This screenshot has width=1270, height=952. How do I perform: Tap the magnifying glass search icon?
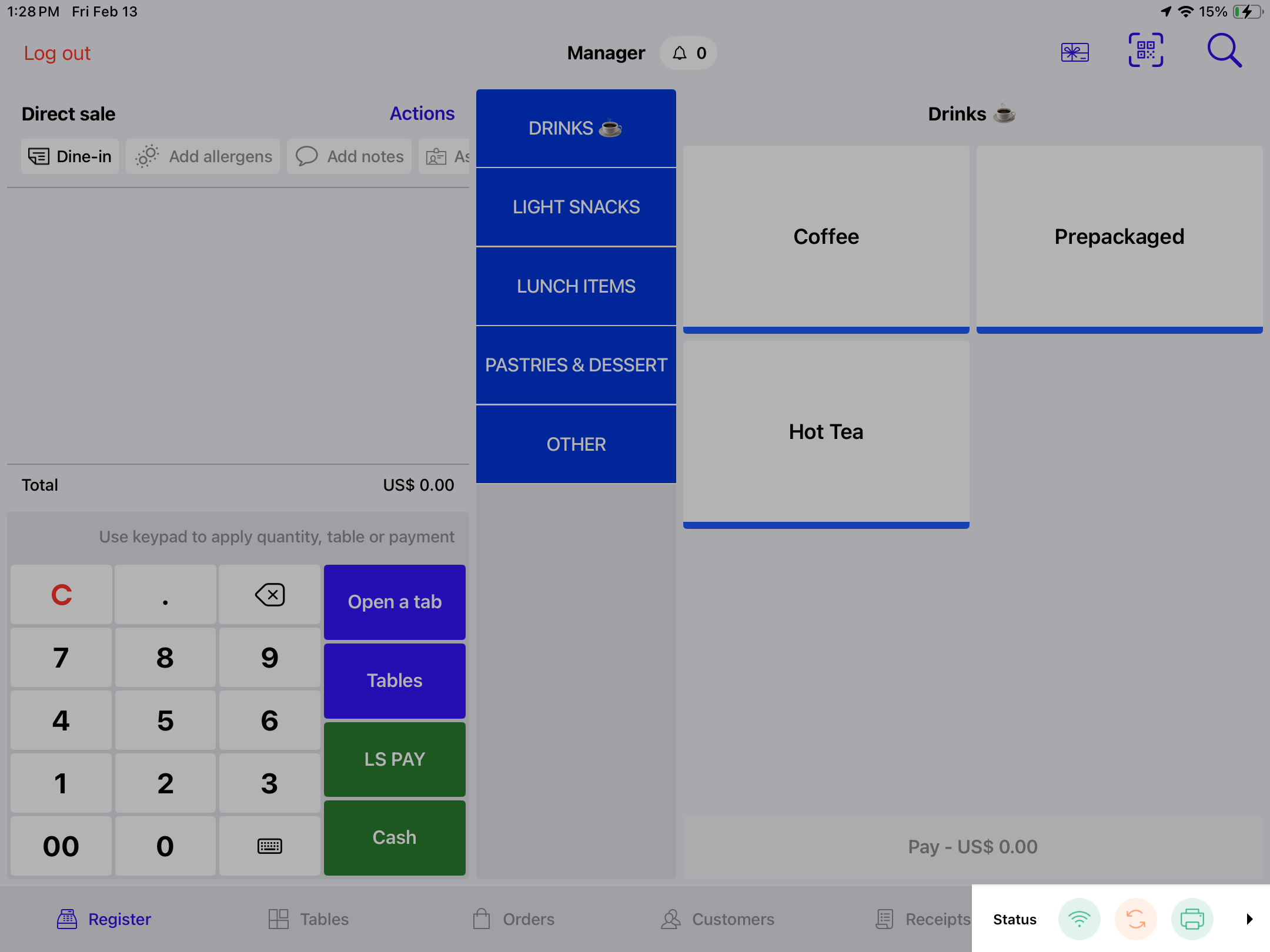(x=1224, y=51)
